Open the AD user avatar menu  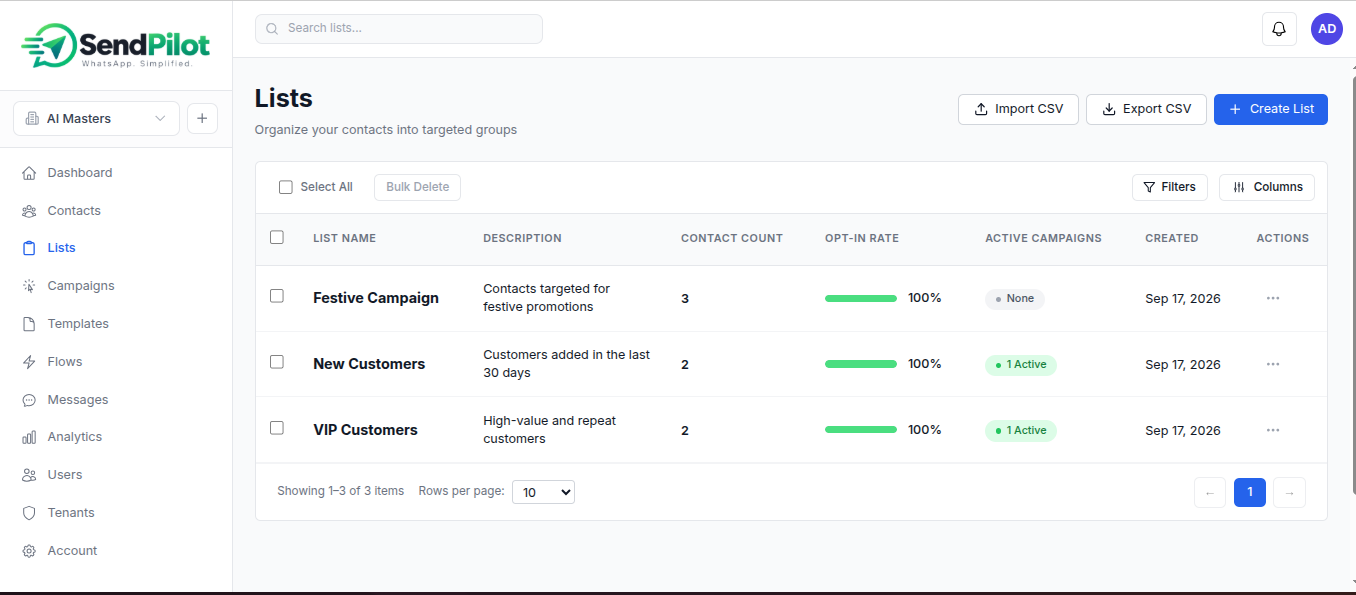click(x=1327, y=29)
